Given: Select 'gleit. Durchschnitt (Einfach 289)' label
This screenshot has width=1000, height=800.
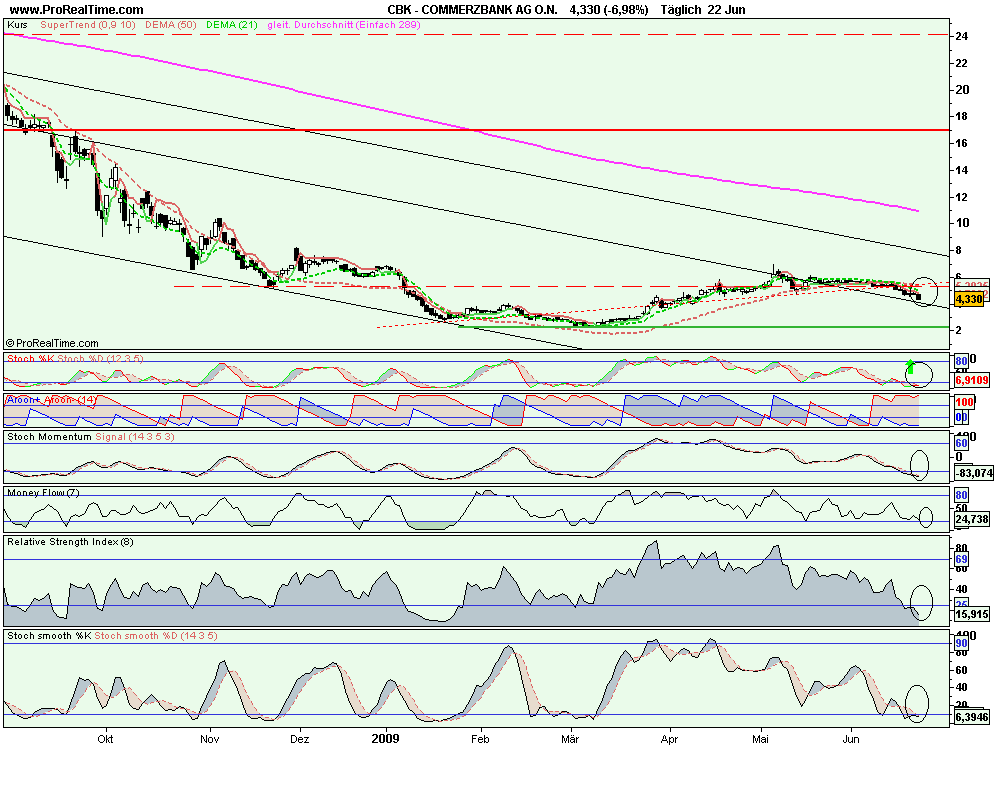Looking at the screenshot, I should point(344,25).
